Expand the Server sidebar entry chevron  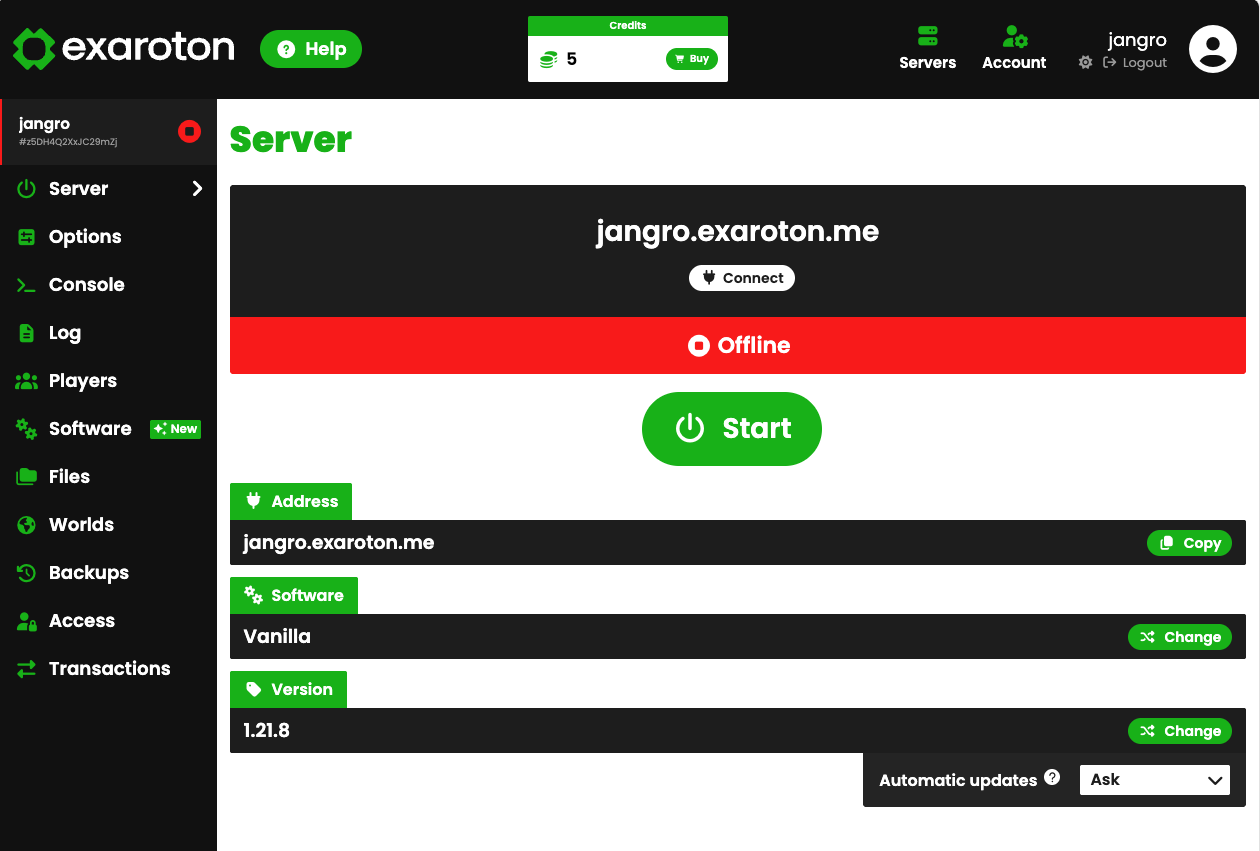(x=196, y=188)
